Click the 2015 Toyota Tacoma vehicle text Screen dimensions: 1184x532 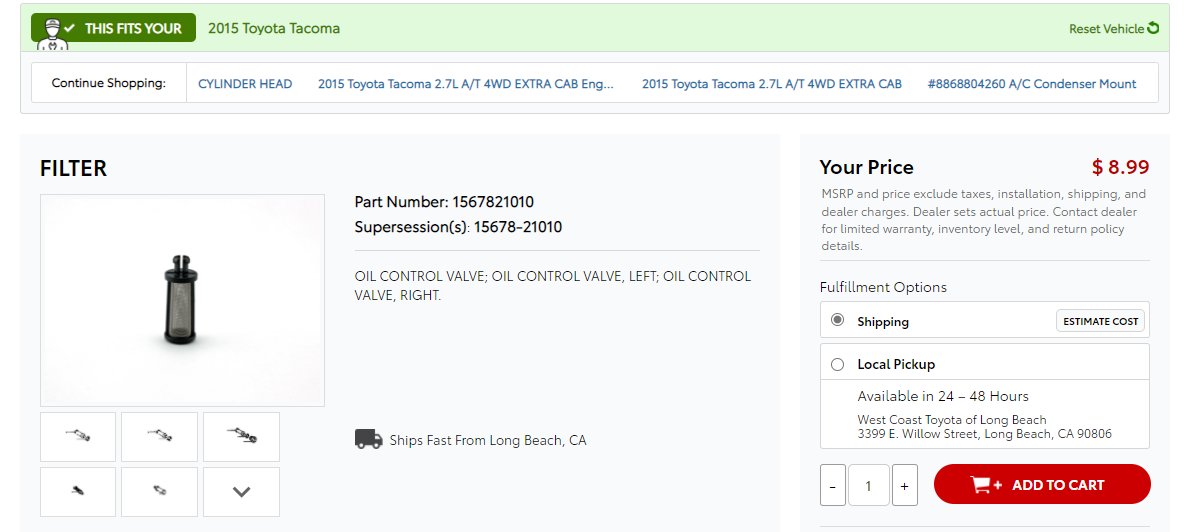pyautogui.click(x=274, y=29)
